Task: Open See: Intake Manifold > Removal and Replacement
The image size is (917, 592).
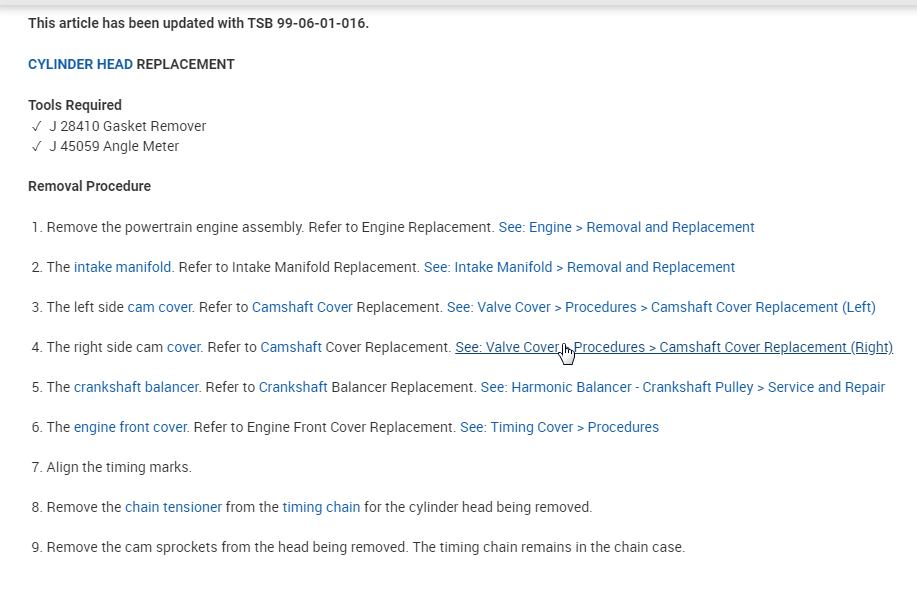Action: point(579,267)
